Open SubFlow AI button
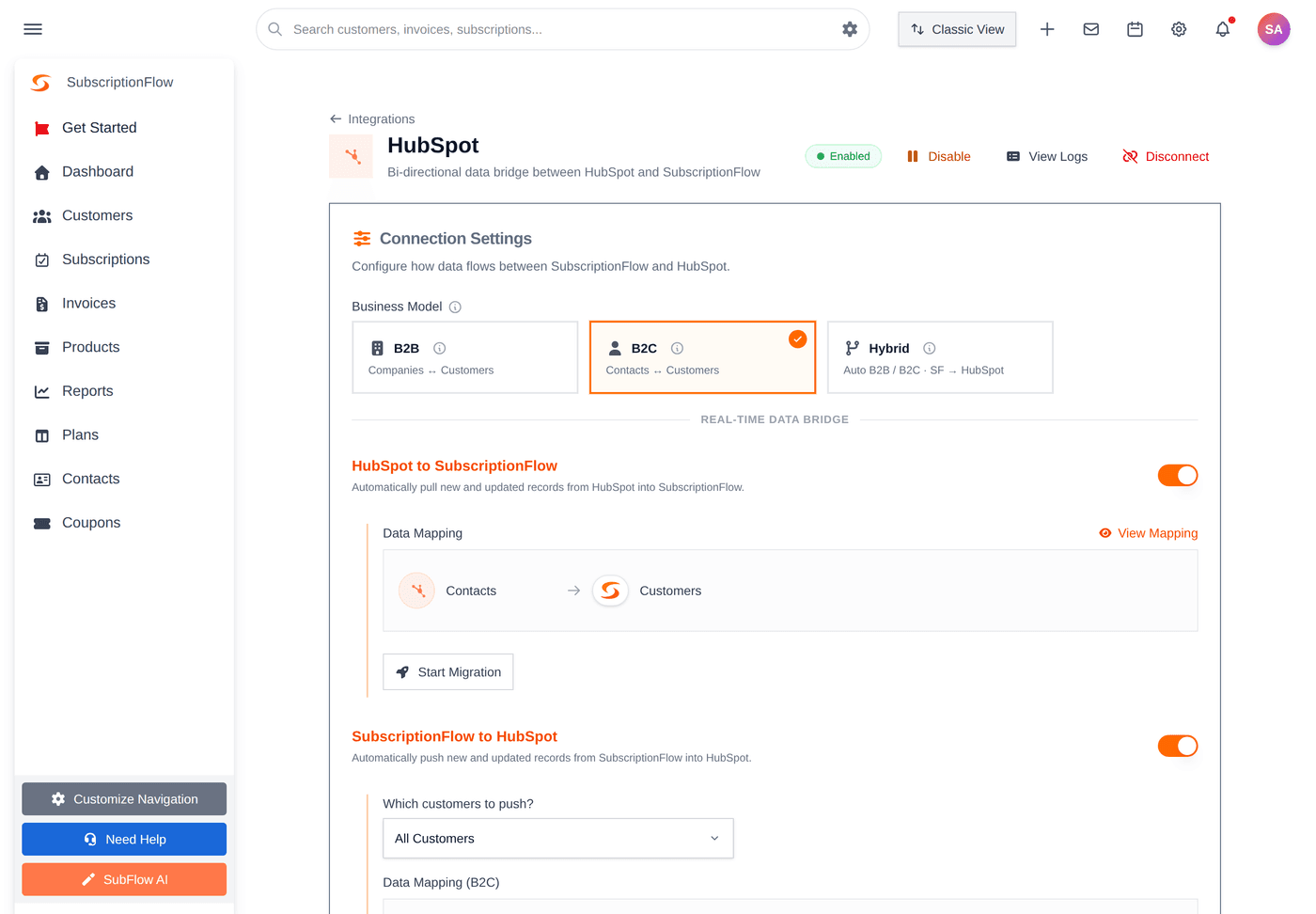The height and width of the screenshot is (914, 1316). (x=124, y=880)
